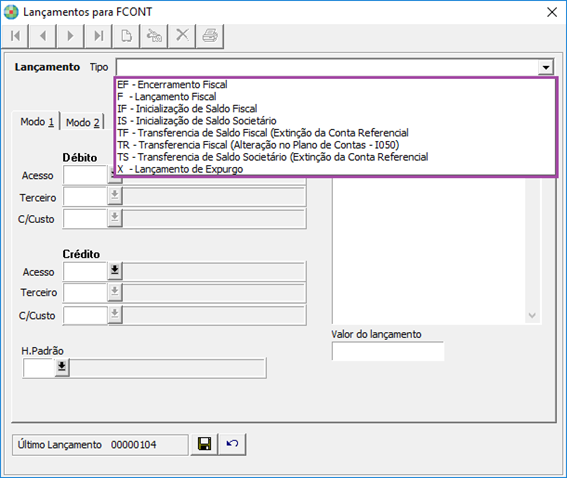Viewport: 567px width, 478px height.
Task: Open H.Padrão lookup arrow
Action: point(62,367)
